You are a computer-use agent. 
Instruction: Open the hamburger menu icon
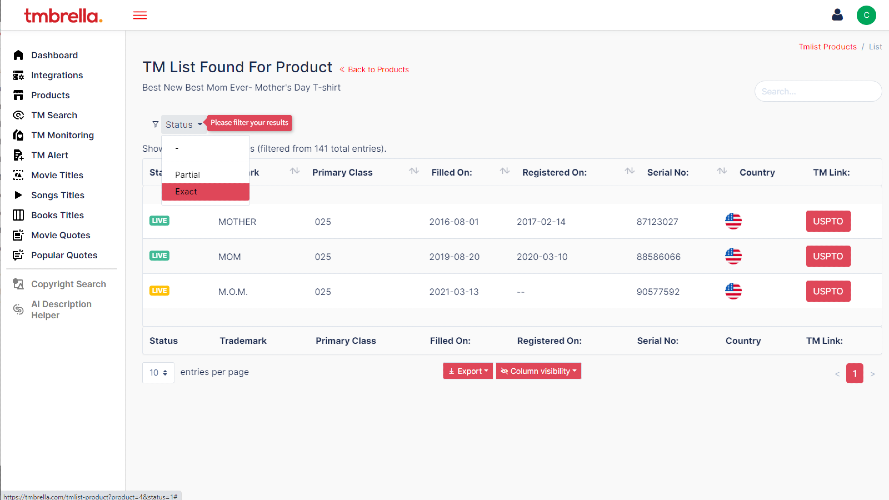click(x=140, y=15)
